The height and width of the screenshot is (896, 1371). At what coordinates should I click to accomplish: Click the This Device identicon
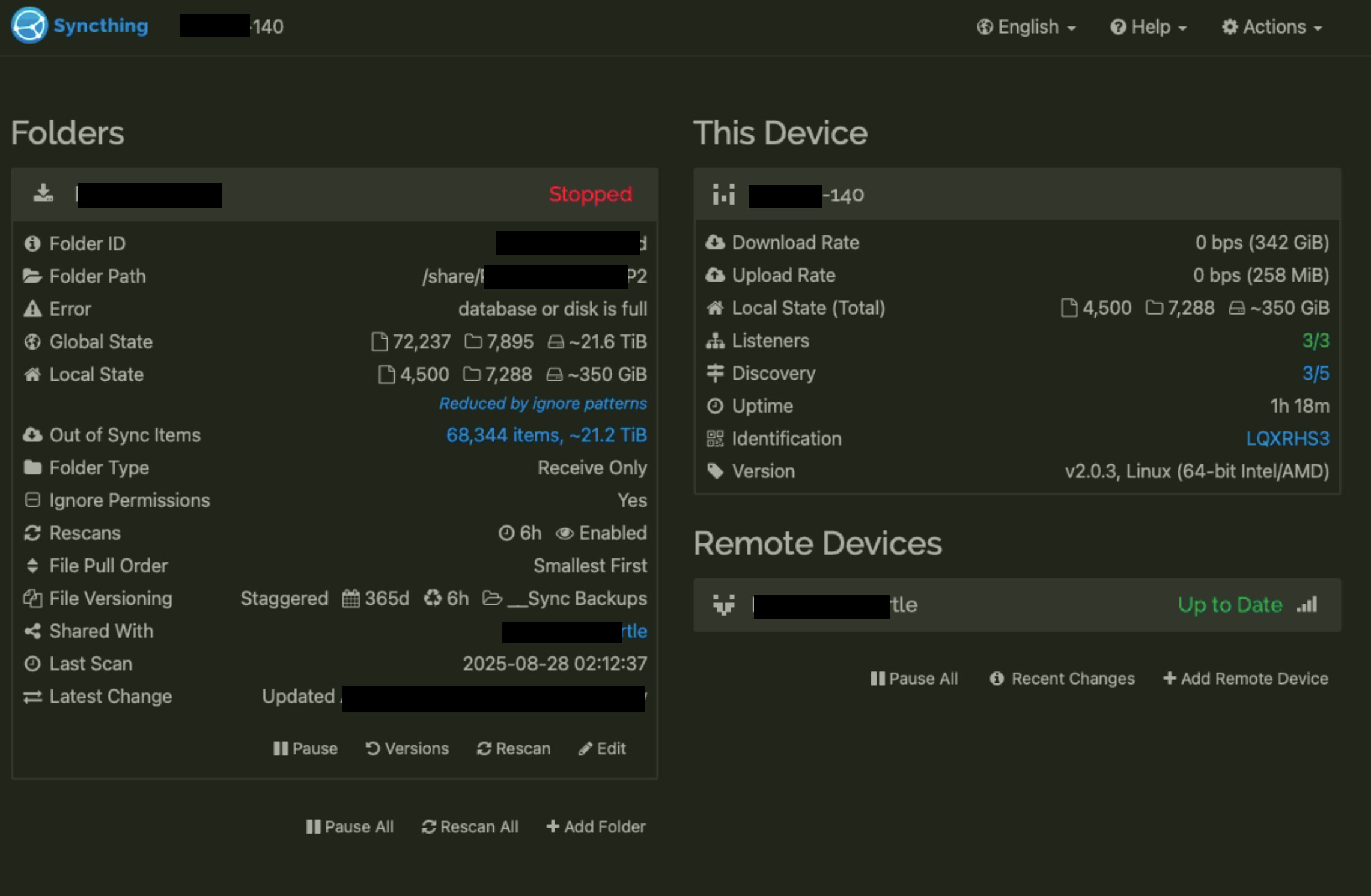click(723, 195)
